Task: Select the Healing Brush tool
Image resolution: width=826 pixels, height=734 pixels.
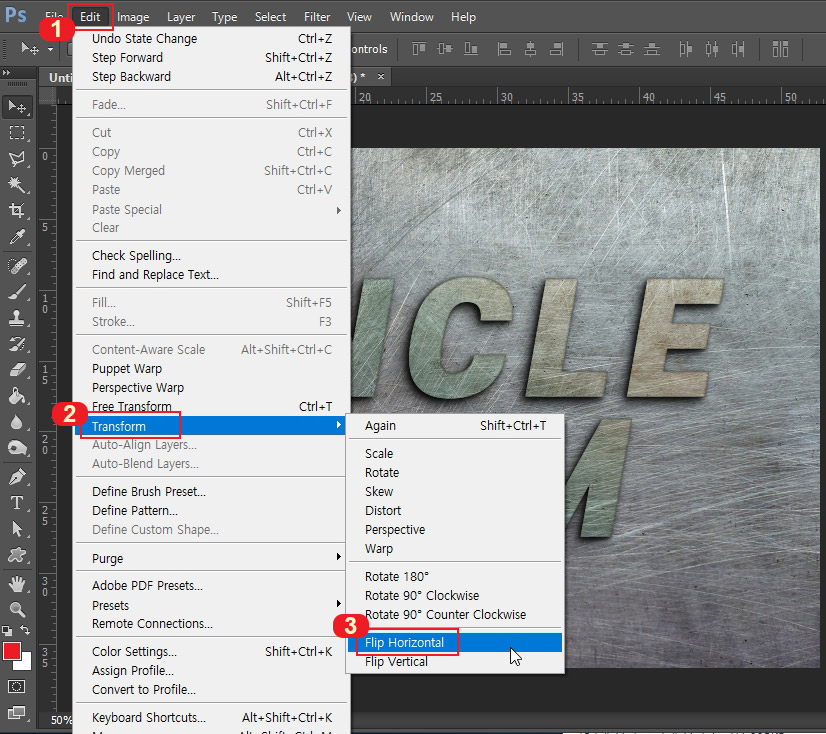Action: (17, 266)
